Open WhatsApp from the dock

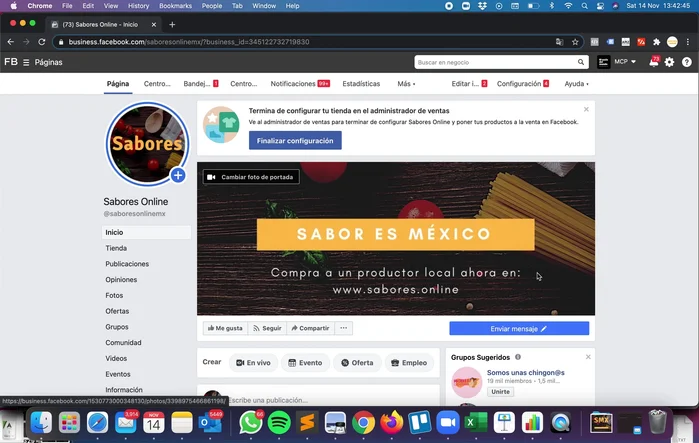point(251,422)
